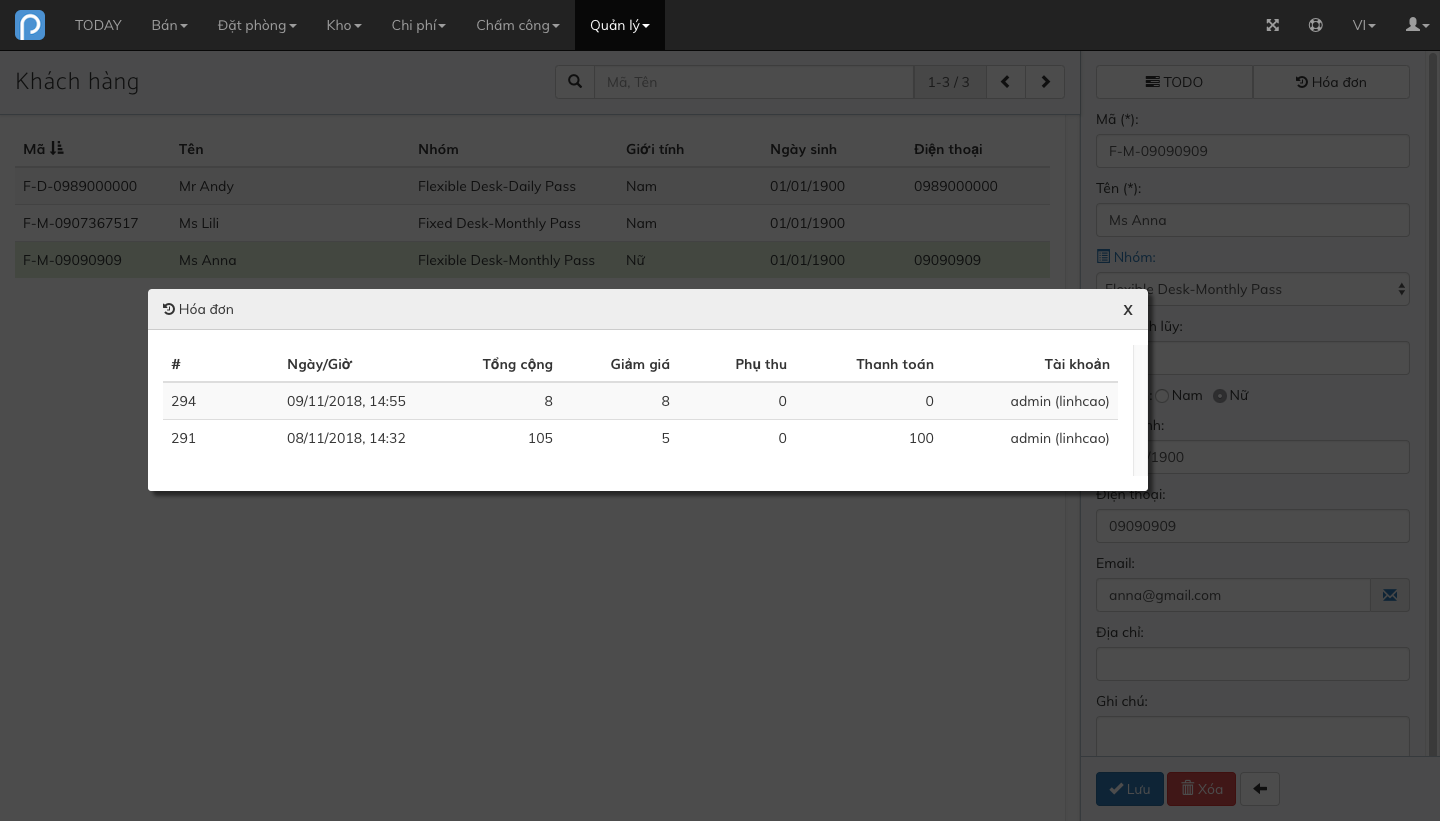Screen dimensions: 1440x821
Task: Click the back arrow button
Action: tap(1260, 789)
